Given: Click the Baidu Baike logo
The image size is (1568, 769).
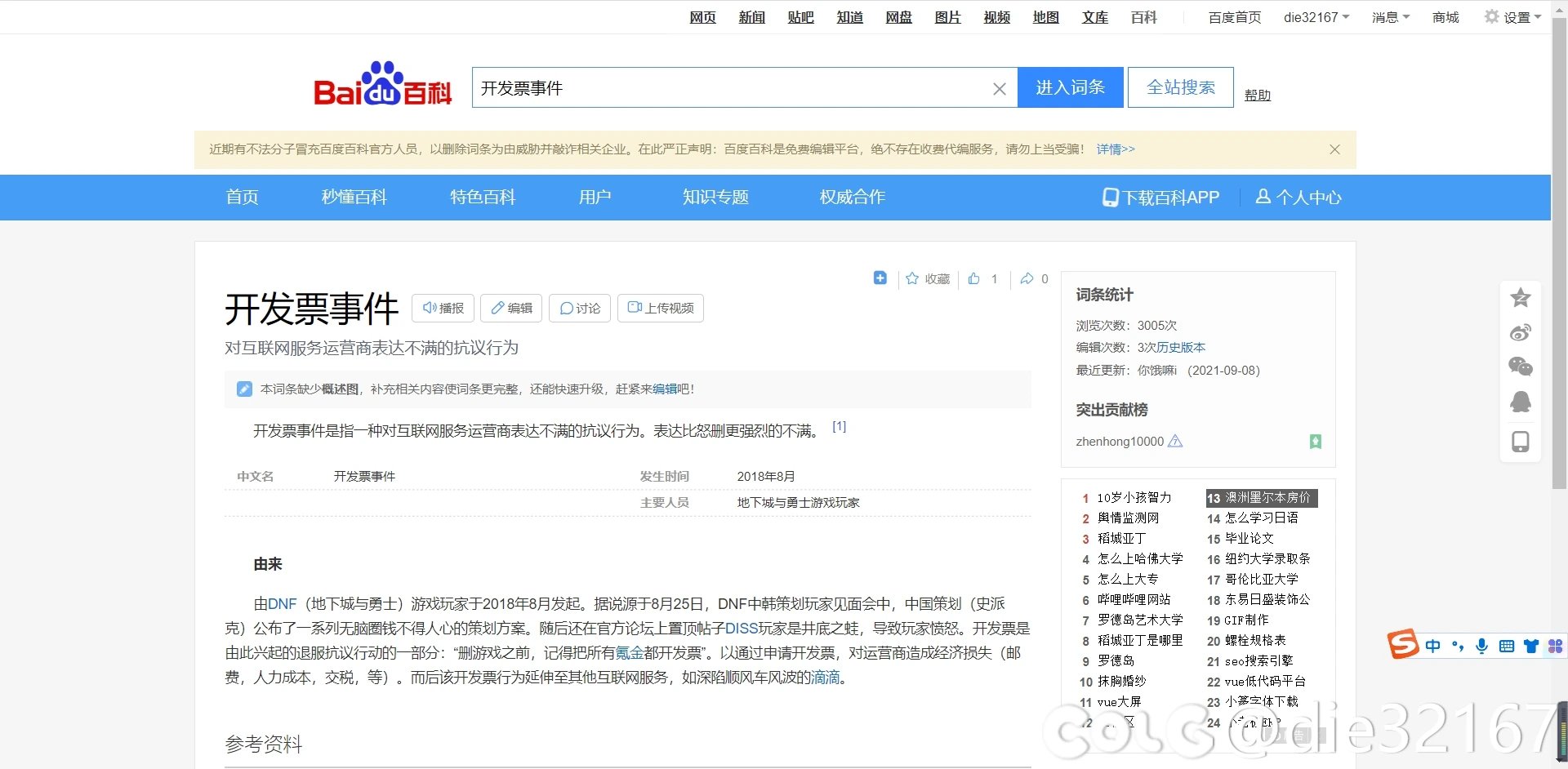Looking at the screenshot, I should (x=383, y=84).
